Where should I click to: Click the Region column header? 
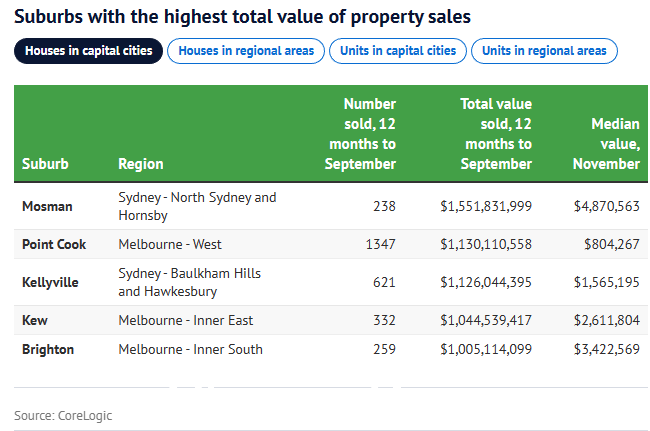click(x=141, y=164)
